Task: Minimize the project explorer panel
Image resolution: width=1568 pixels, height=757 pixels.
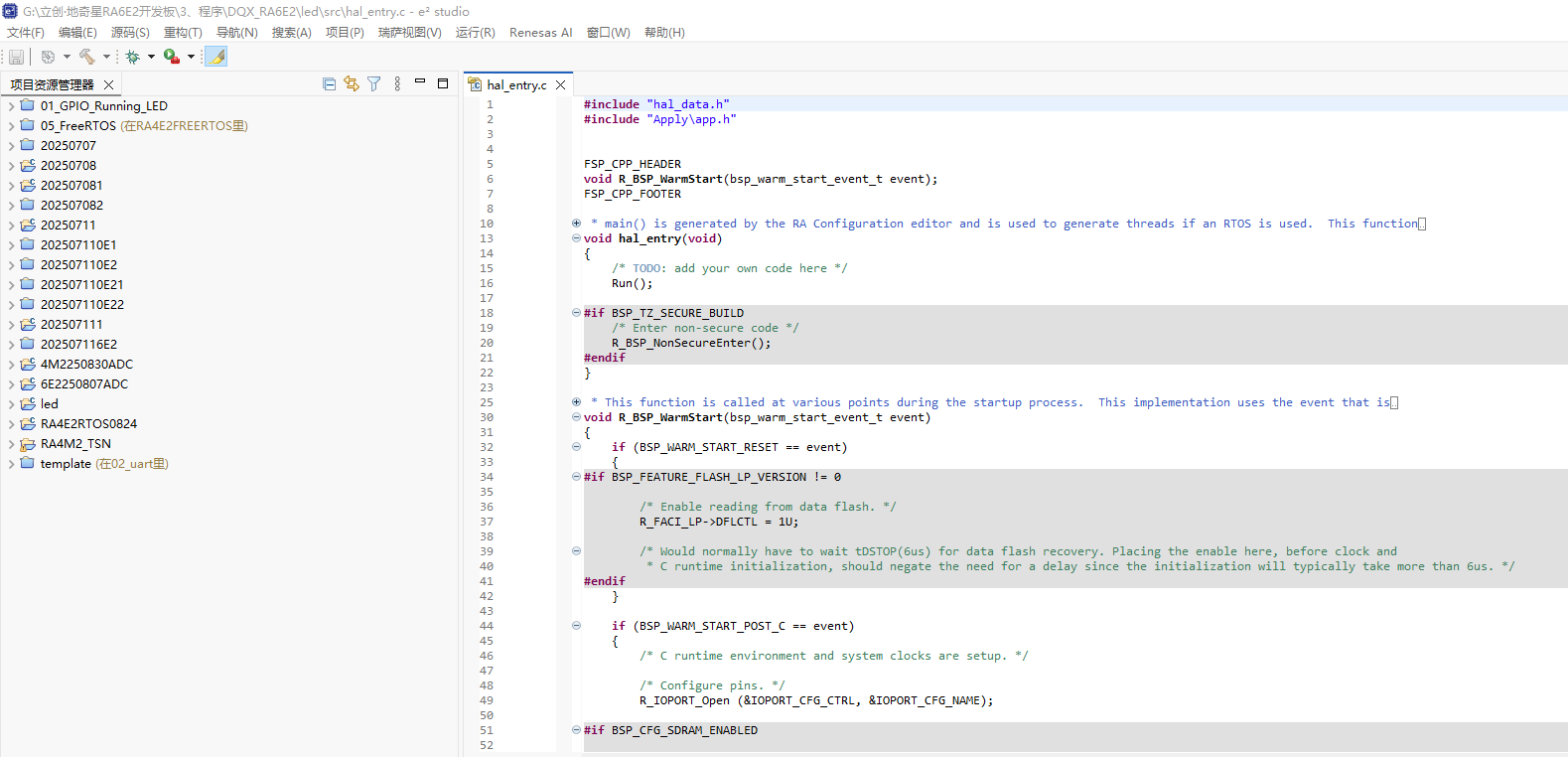Action: coord(420,82)
